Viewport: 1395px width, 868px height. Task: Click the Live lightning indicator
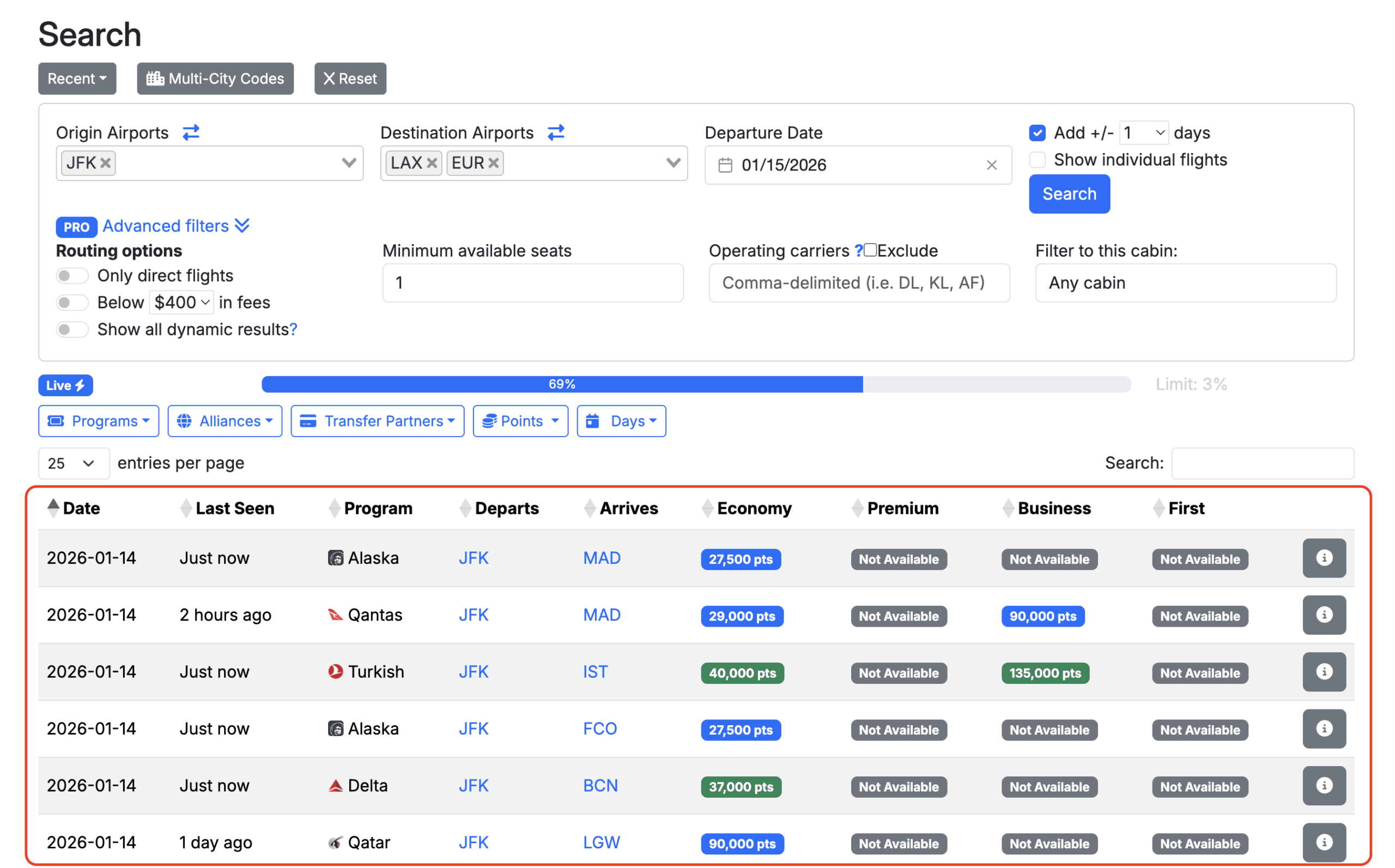(x=65, y=385)
